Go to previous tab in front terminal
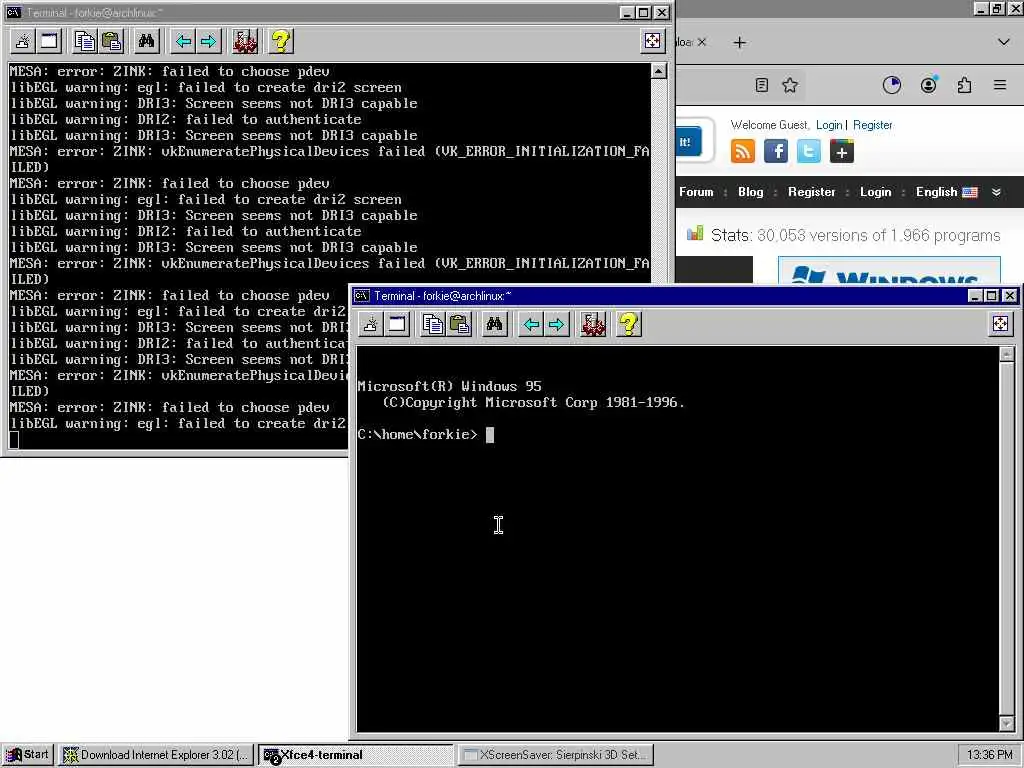This screenshot has width=1024, height=768. [531, 324]
